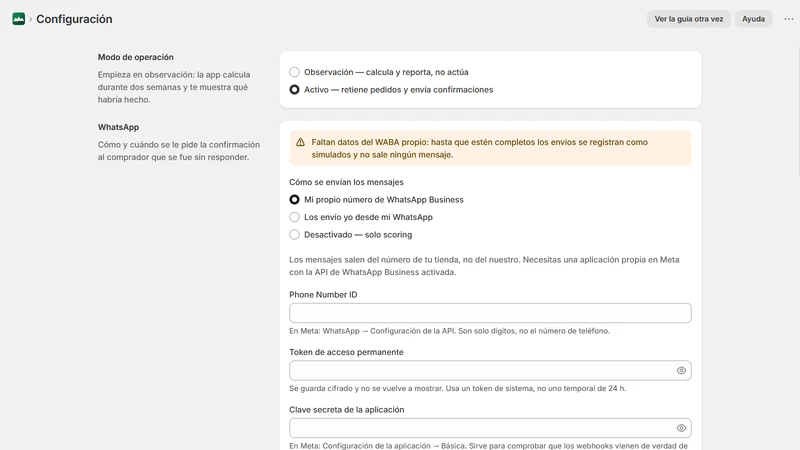Select Desactivado — solo scoring option
This screenshot has width=800, height=450.
pos(294,235)
